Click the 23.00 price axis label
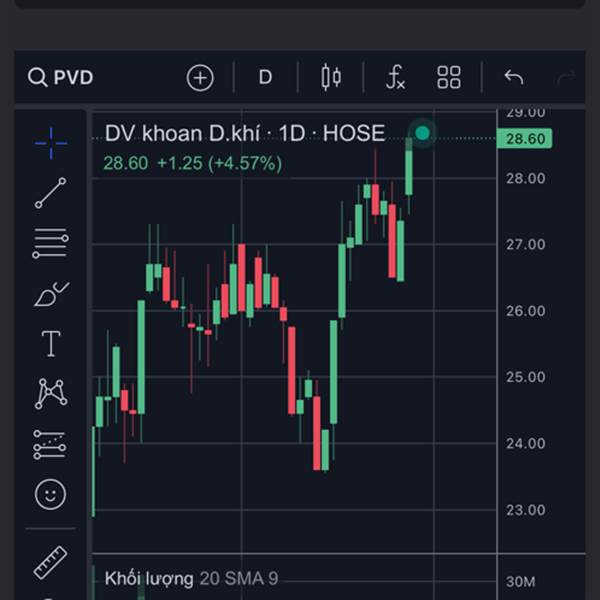600x600 pixels. (526, 510)
